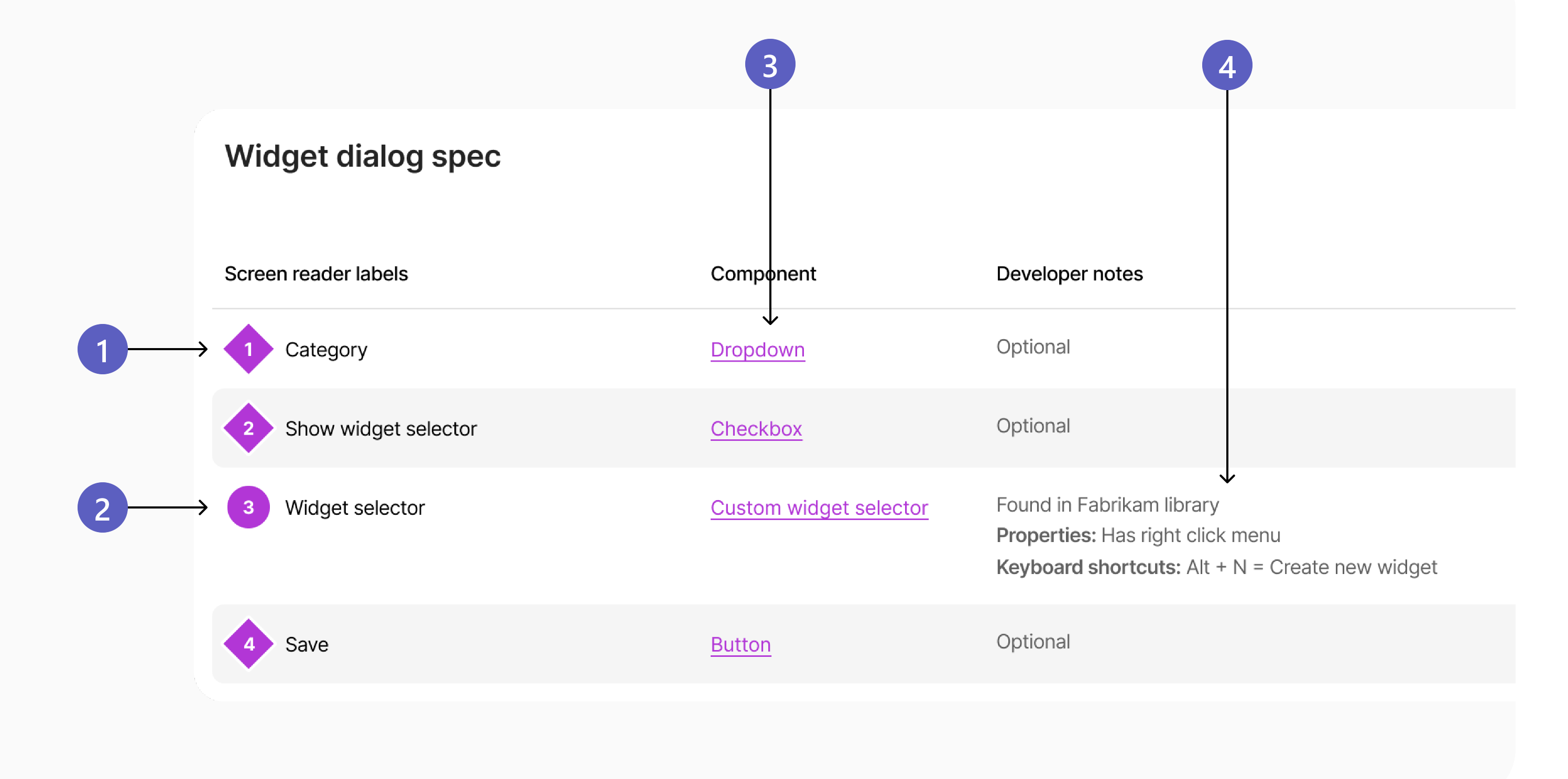Click the Keyboard shortcuts note text
The width and height of the screenshot is (1568, 779).
(x=1216, y=567)
